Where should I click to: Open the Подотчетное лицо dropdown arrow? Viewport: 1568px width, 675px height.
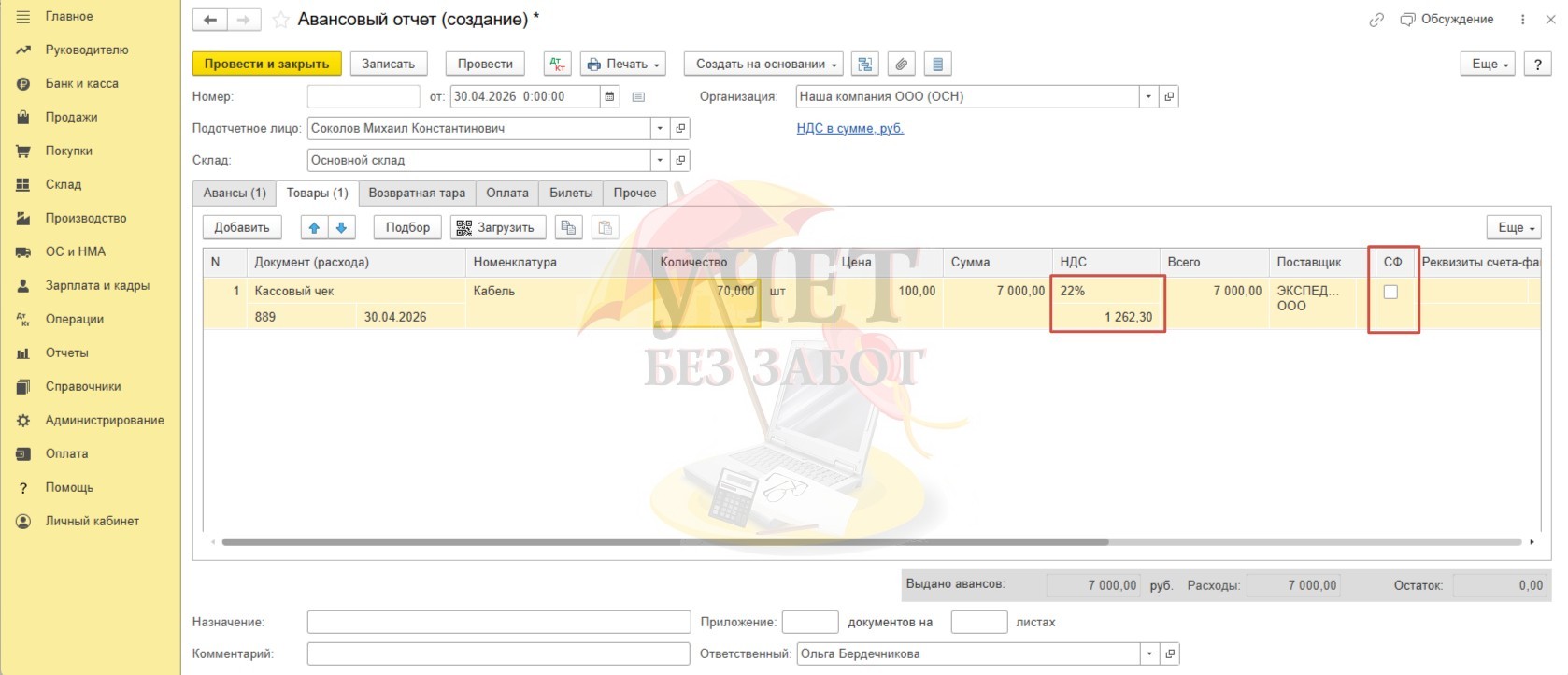point(660,128)
